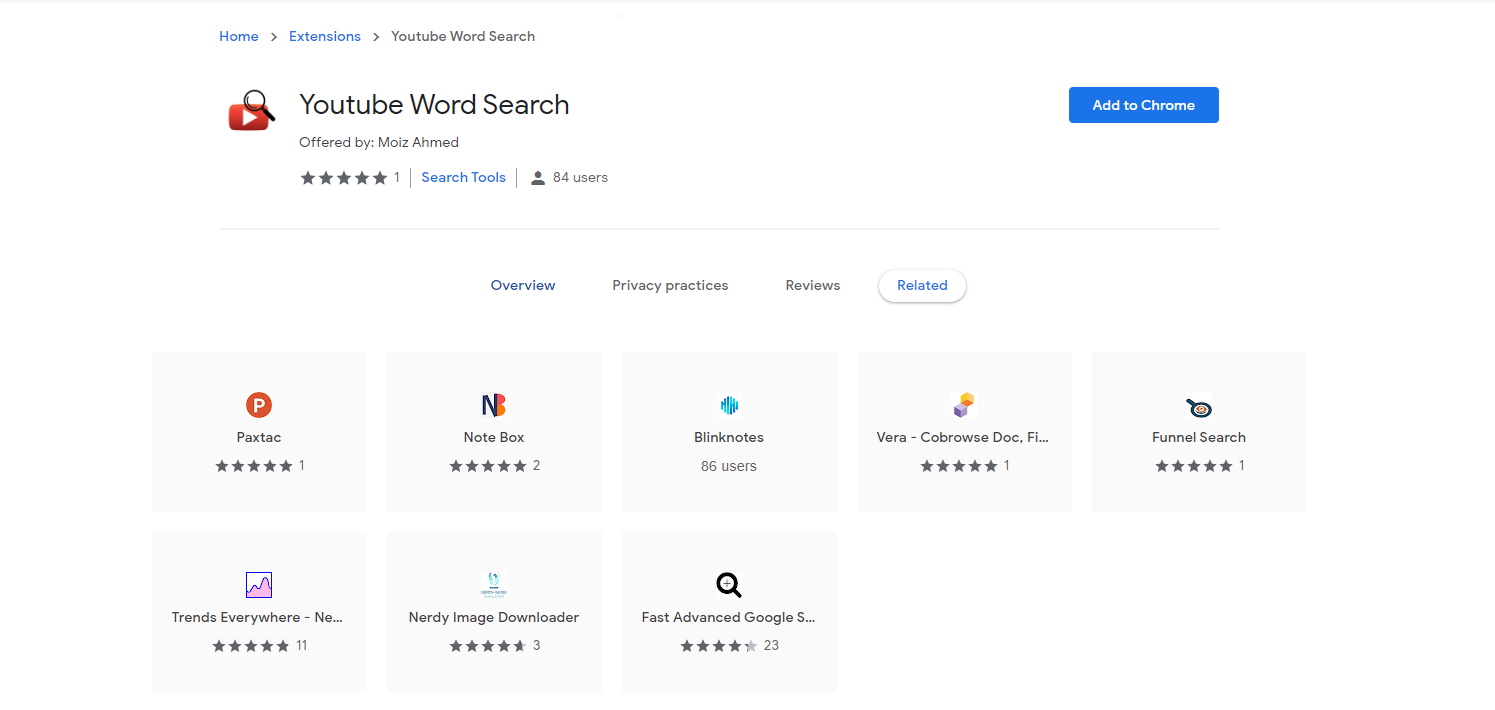Click the Trends Everywhere star rating

[x=251, y=646]
